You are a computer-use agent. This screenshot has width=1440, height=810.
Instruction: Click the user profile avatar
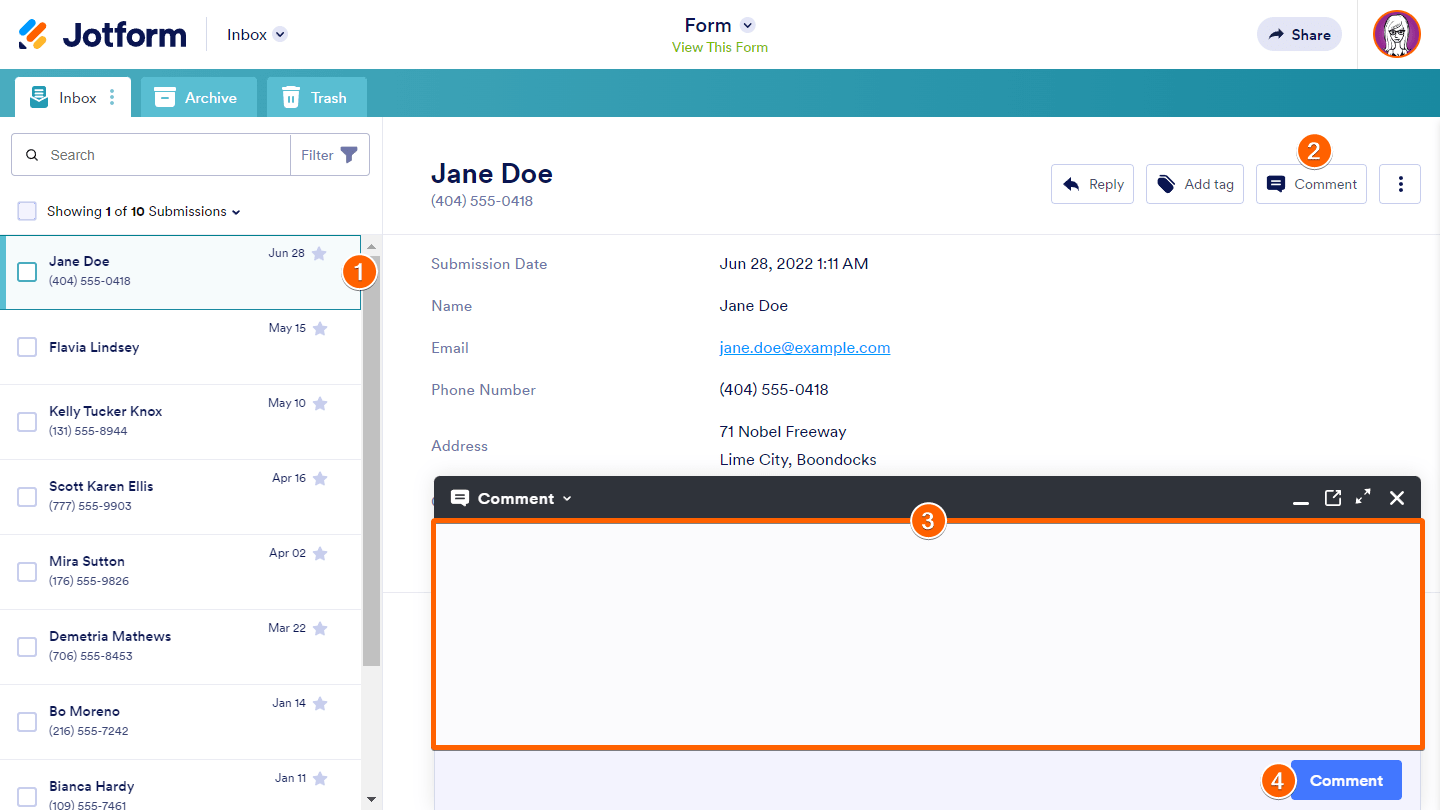tap(1396, 34)
